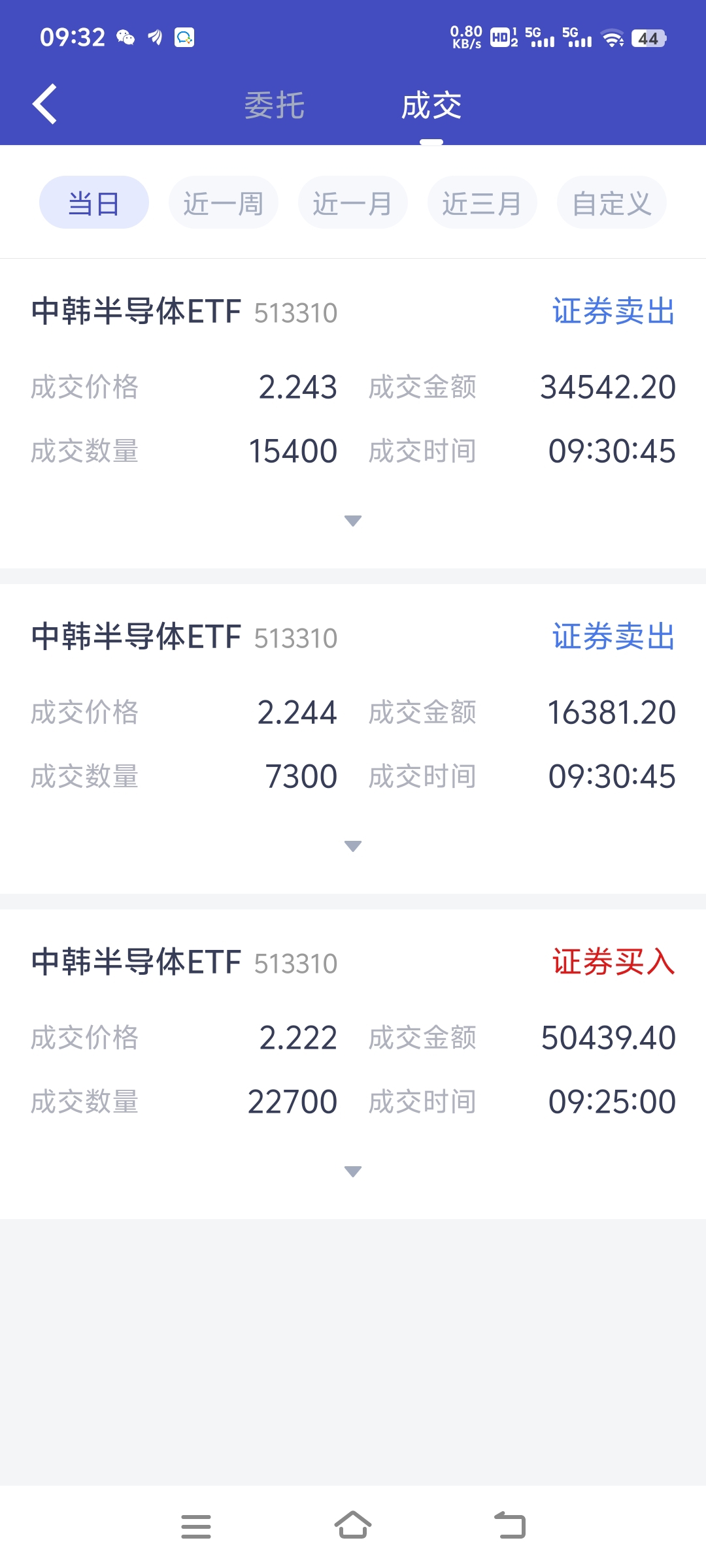Tap the battery indicator showing 44

[648, 39]
